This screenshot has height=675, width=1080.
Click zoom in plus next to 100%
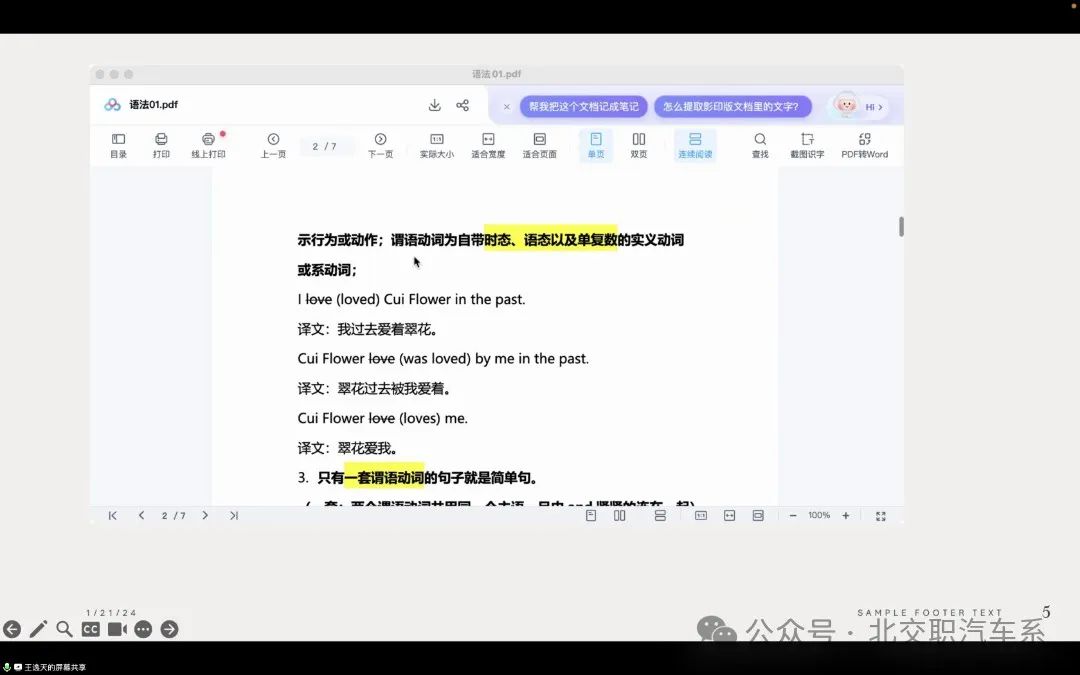pos(846,515)
